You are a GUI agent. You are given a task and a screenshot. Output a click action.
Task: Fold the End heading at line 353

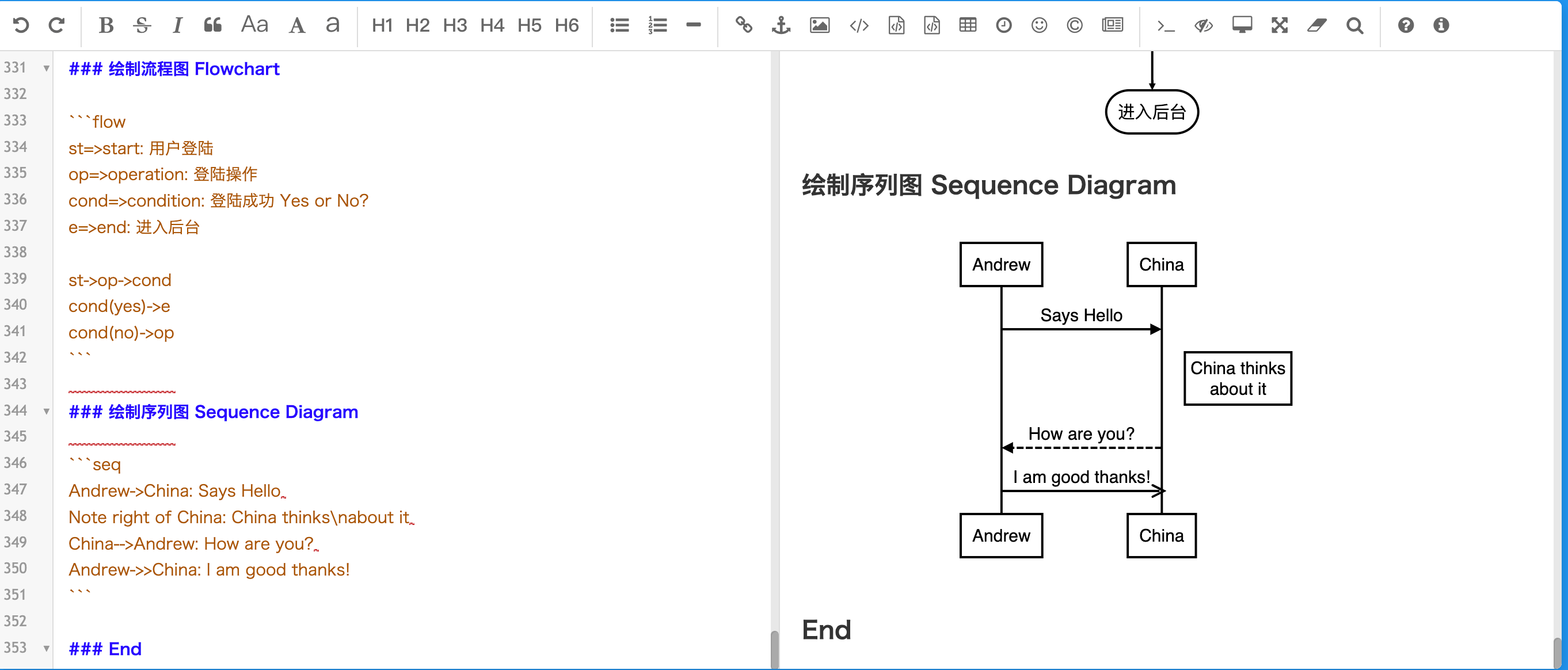click(46, 648)
